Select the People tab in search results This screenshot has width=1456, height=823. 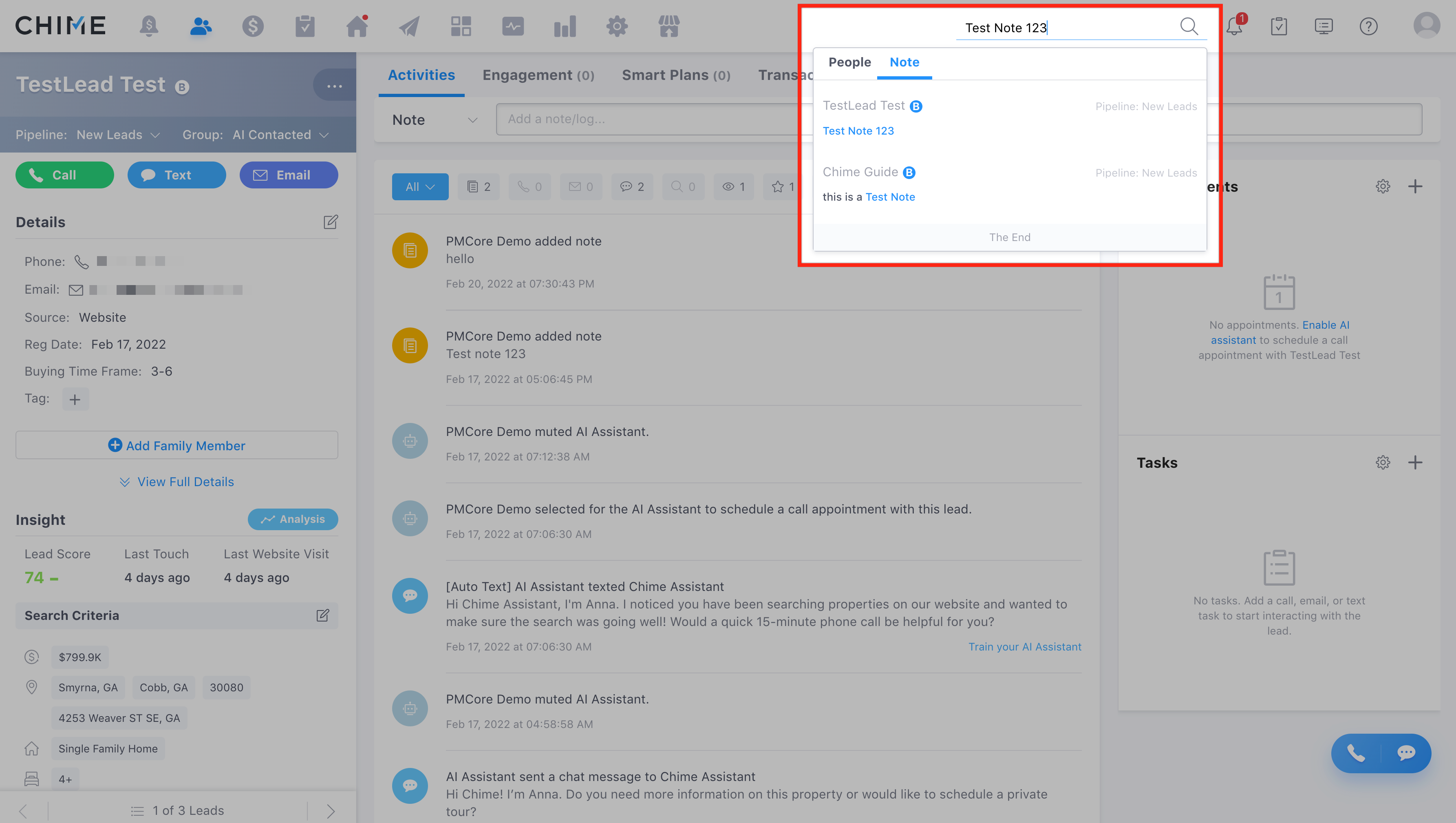pos(849,62)
